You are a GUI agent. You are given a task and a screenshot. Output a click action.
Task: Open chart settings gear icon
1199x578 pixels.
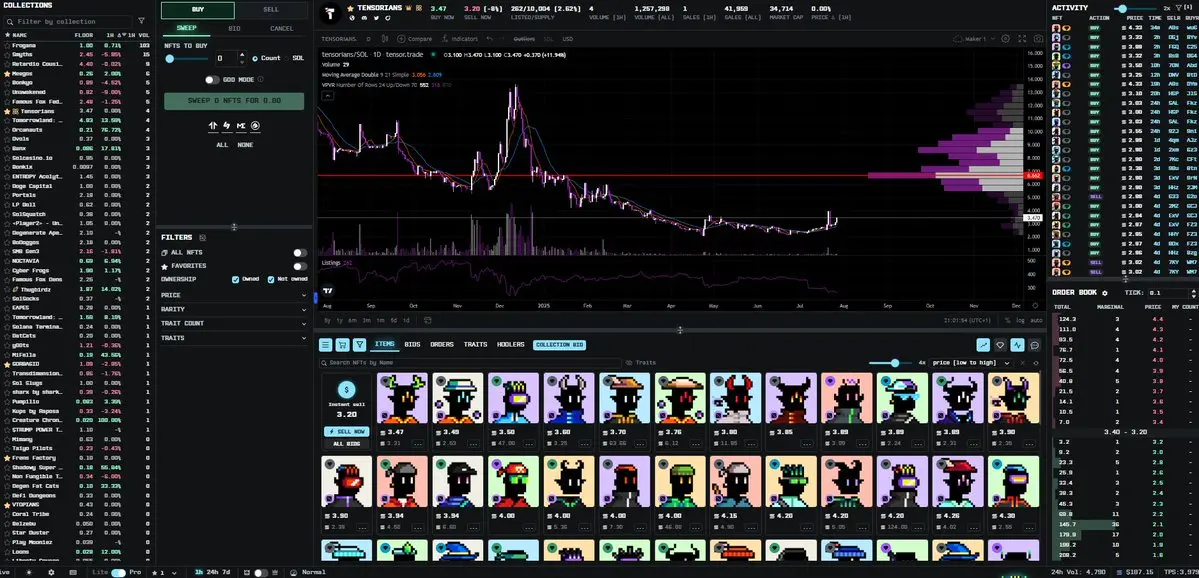point(1006,38)
